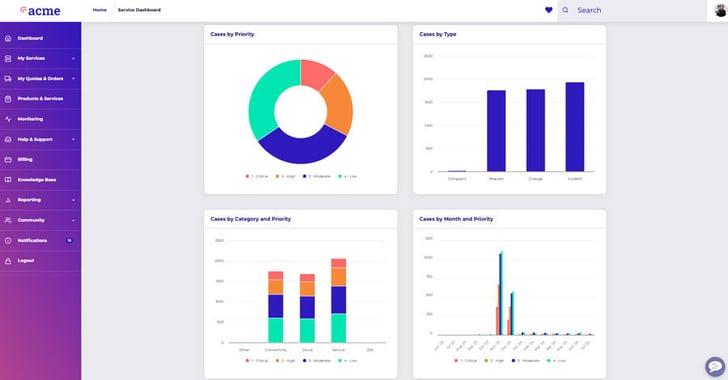This screenshot has height=380, width=728.
Task: Click the orange High segment of donut chart
Action: point(338,105)
